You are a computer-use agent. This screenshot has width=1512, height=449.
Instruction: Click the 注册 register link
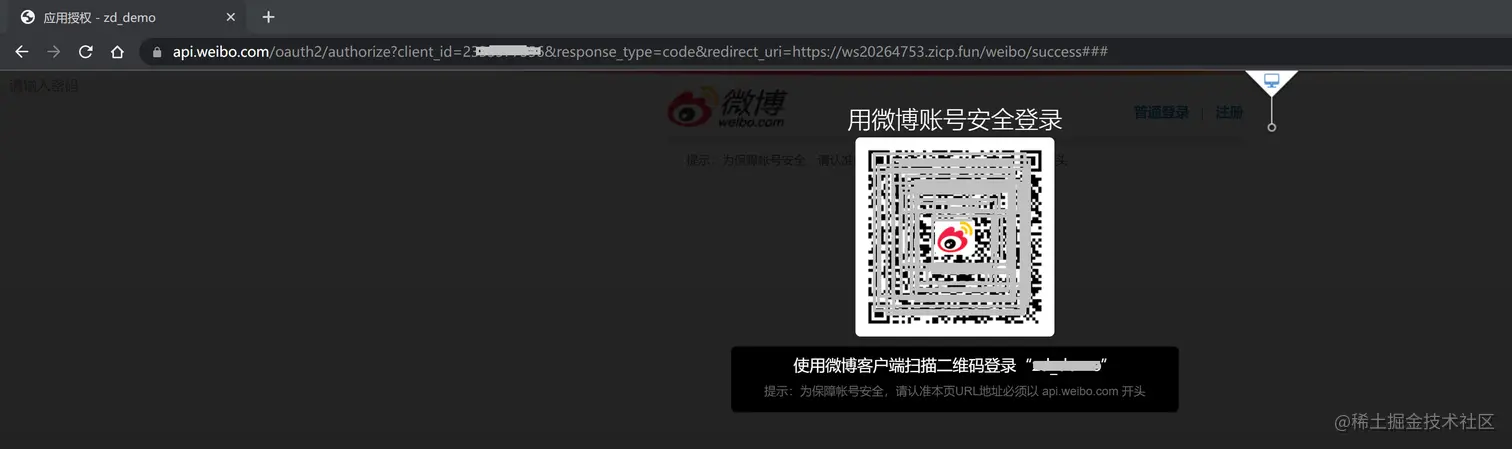tap(1229, 113)
